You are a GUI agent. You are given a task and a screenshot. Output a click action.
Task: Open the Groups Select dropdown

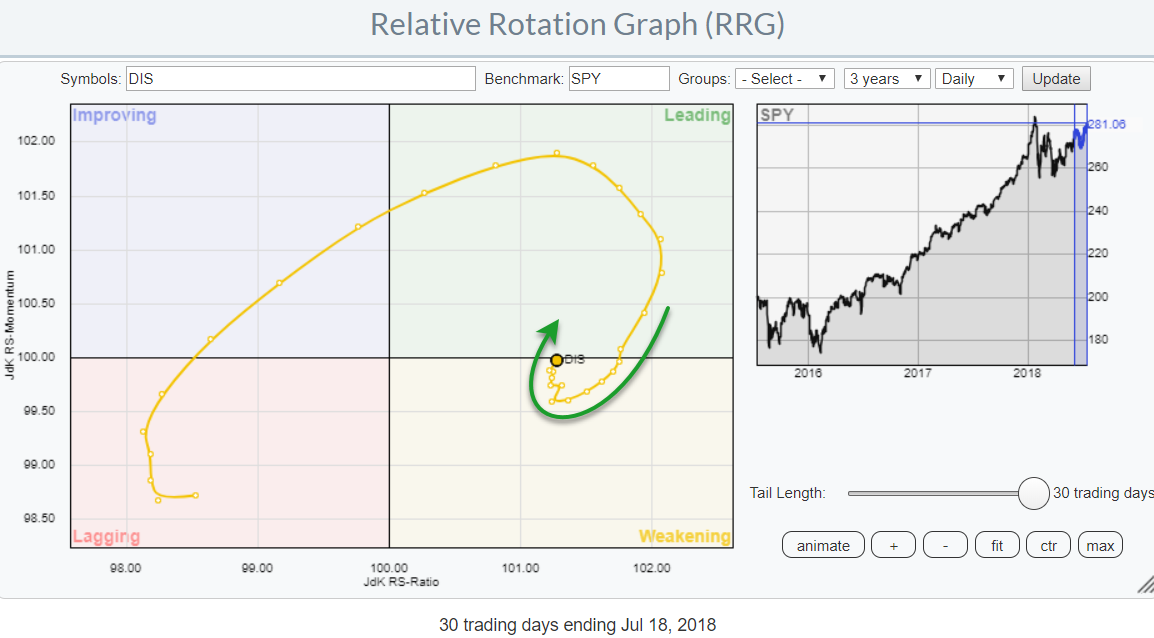click(785, 79)
